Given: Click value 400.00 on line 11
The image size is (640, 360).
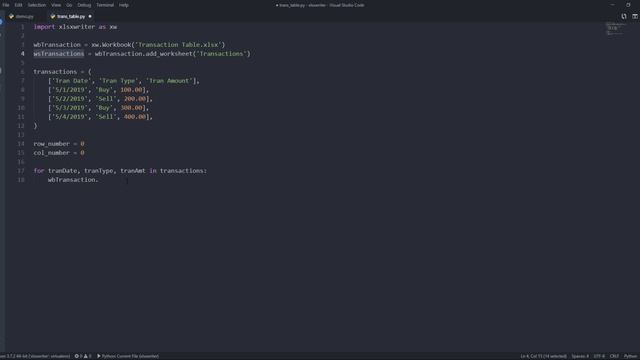Looking at the screenshot, I should (135, 117).
